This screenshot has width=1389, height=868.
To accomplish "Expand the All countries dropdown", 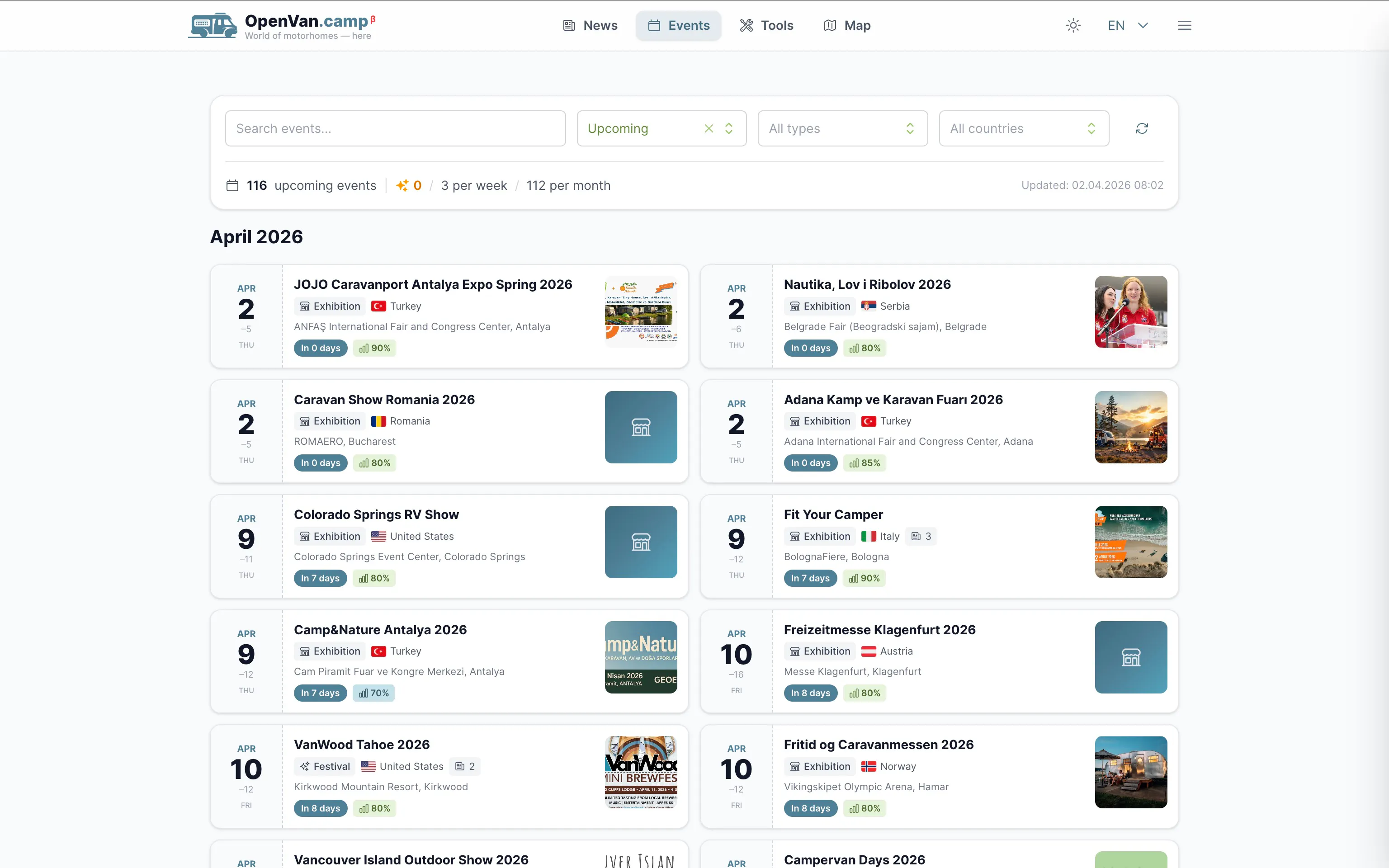I will pos(1023,128).
